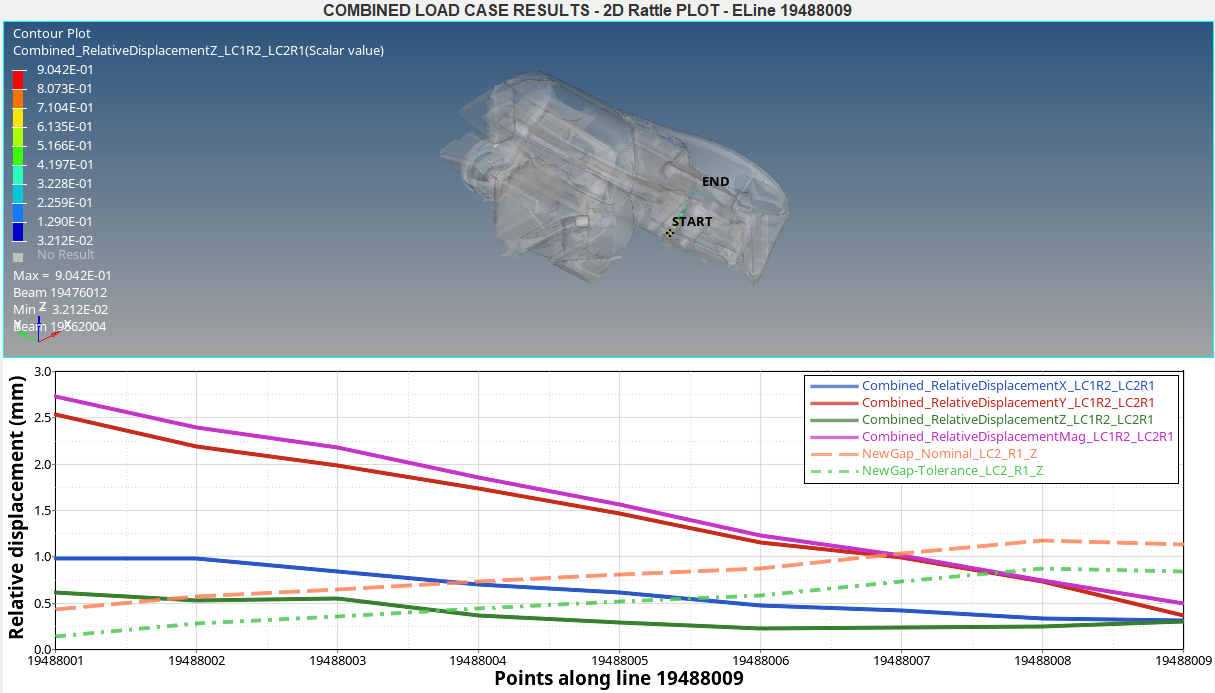Click legend value 7.104E-01
The width and height of the screenshot is (1215, 693).
click(x=65, y=107)
